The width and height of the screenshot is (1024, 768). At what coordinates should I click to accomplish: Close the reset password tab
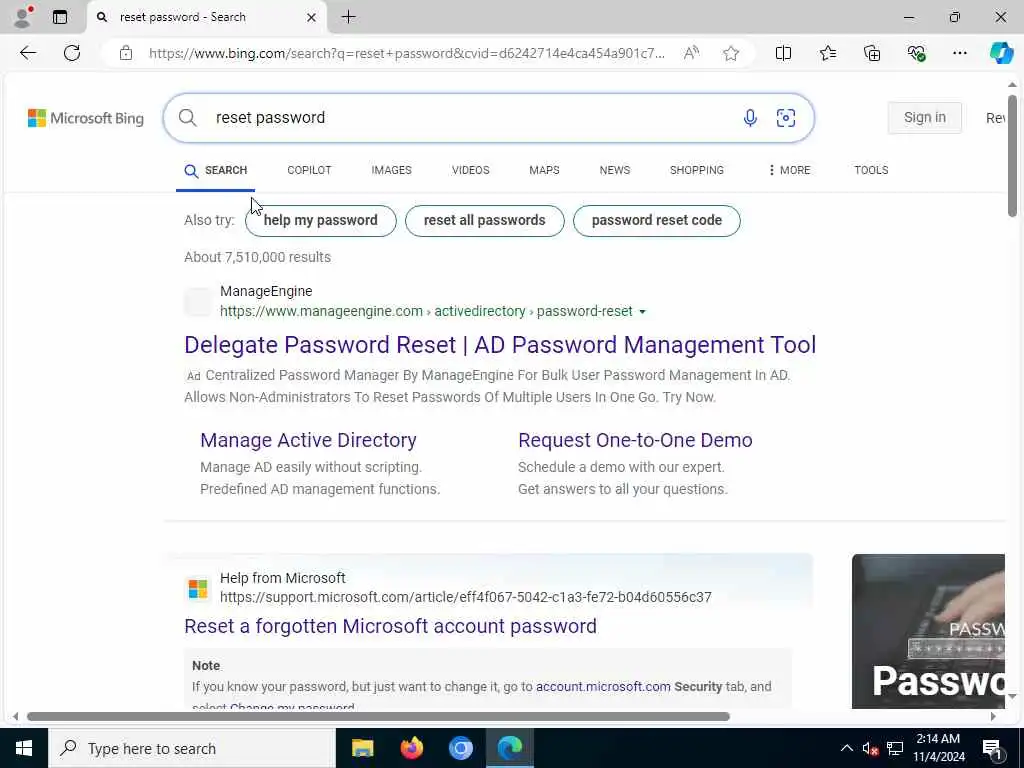point(312,18)
